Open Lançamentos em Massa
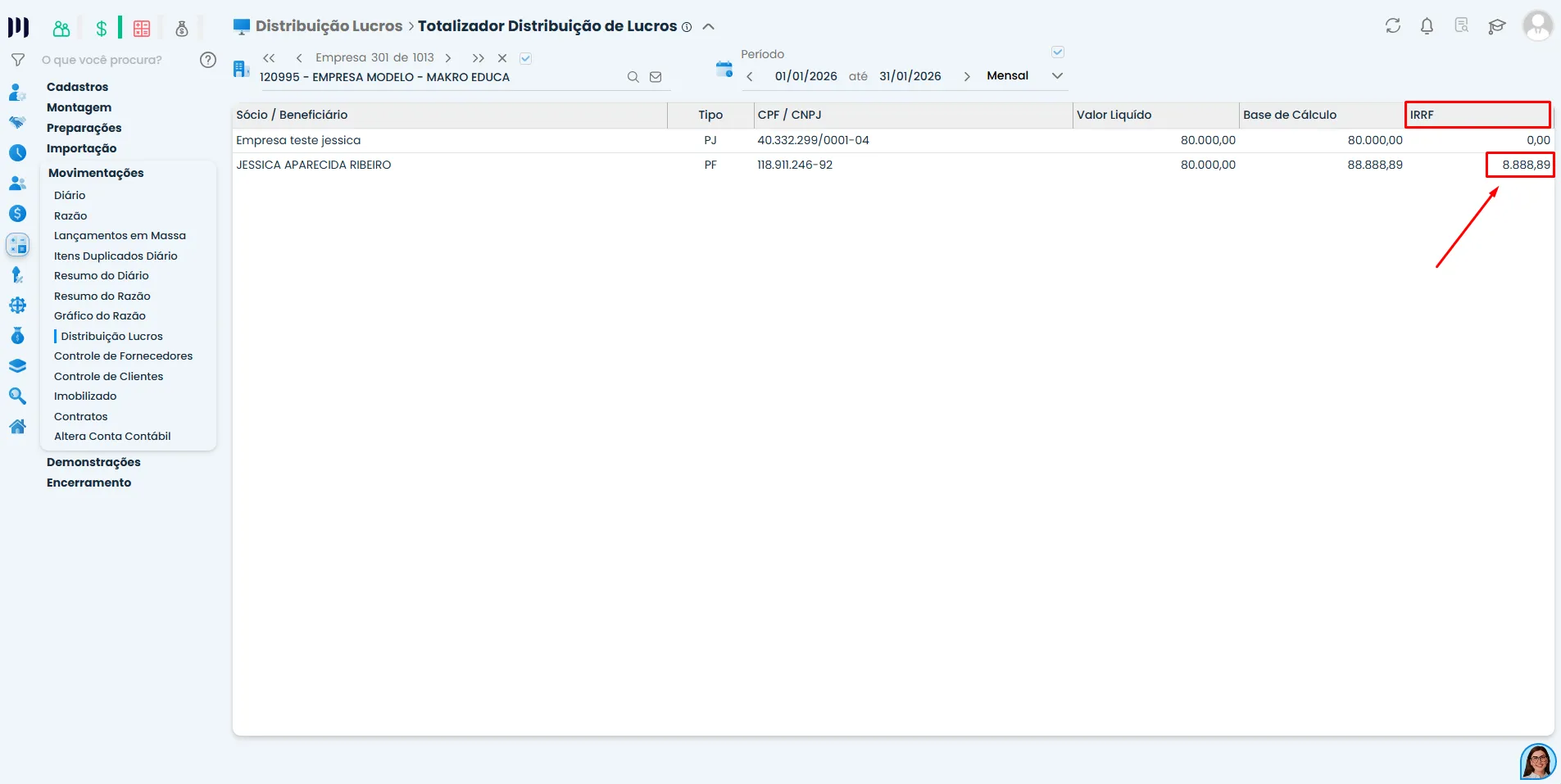1561x784 pixels. click(x=120, y=235)
